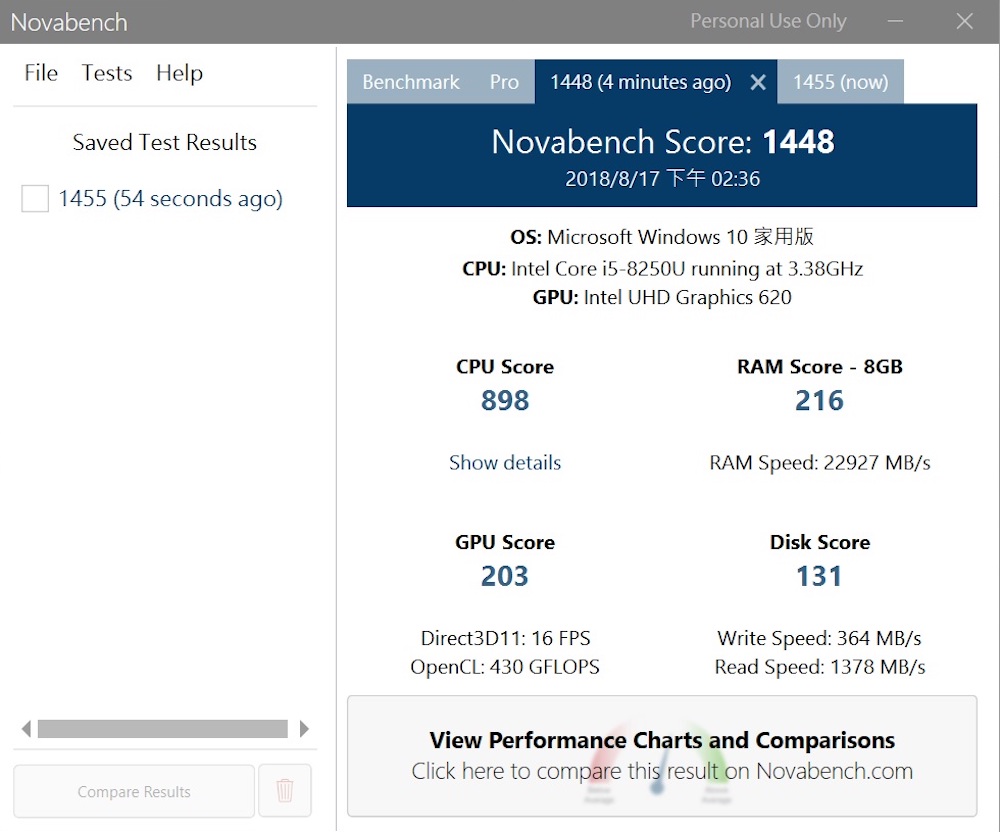Open the Help menu

(x=179, y=73)
